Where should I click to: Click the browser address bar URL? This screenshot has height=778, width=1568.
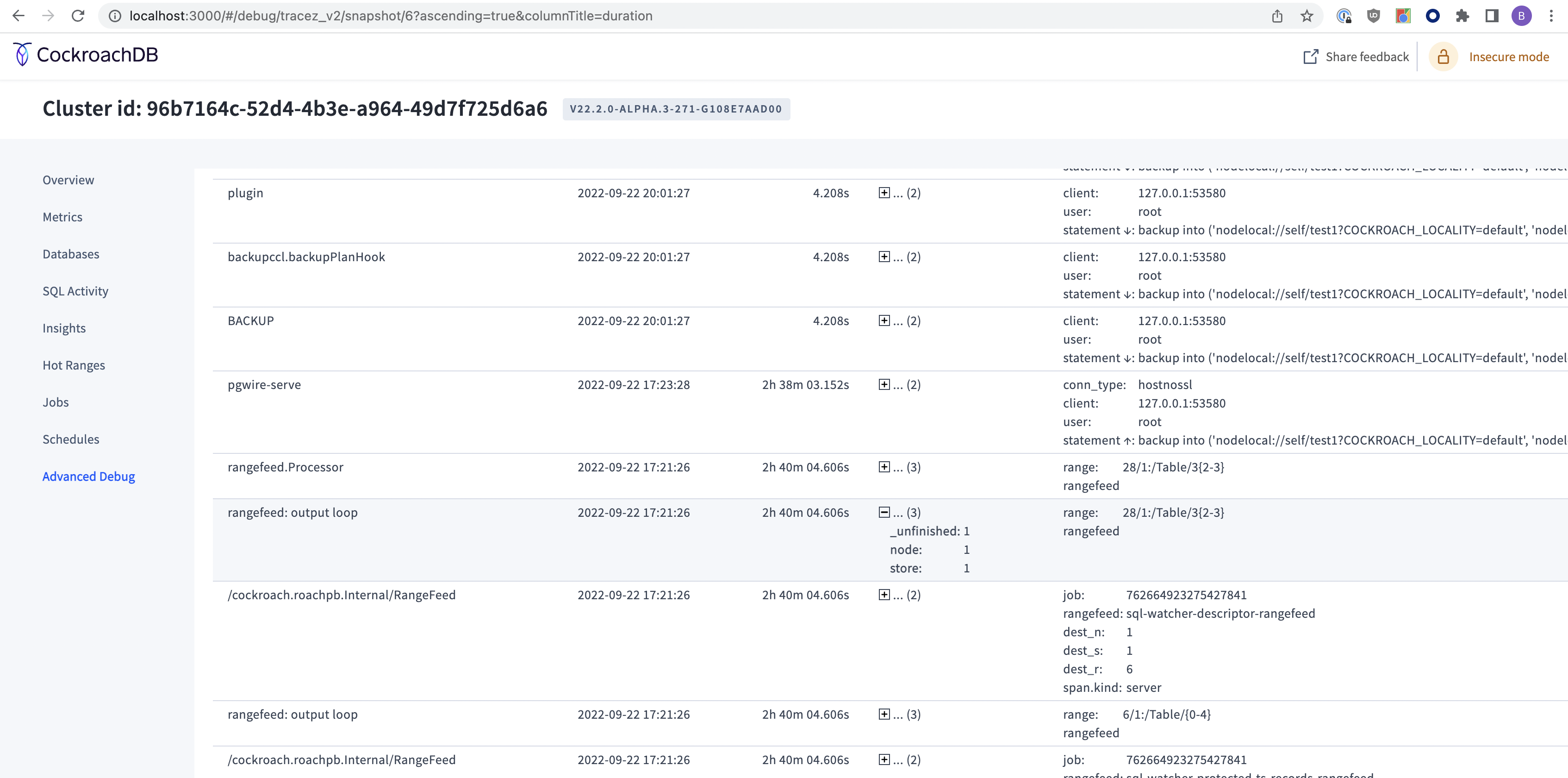click(x=390, y=16)
